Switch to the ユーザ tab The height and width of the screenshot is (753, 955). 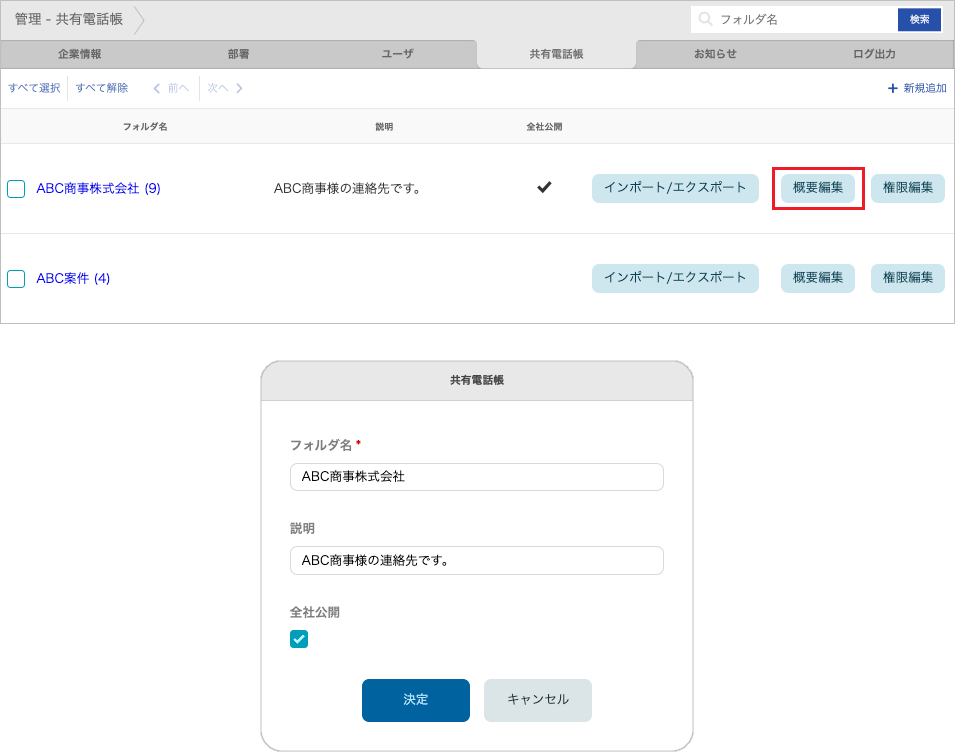[397, 55]
